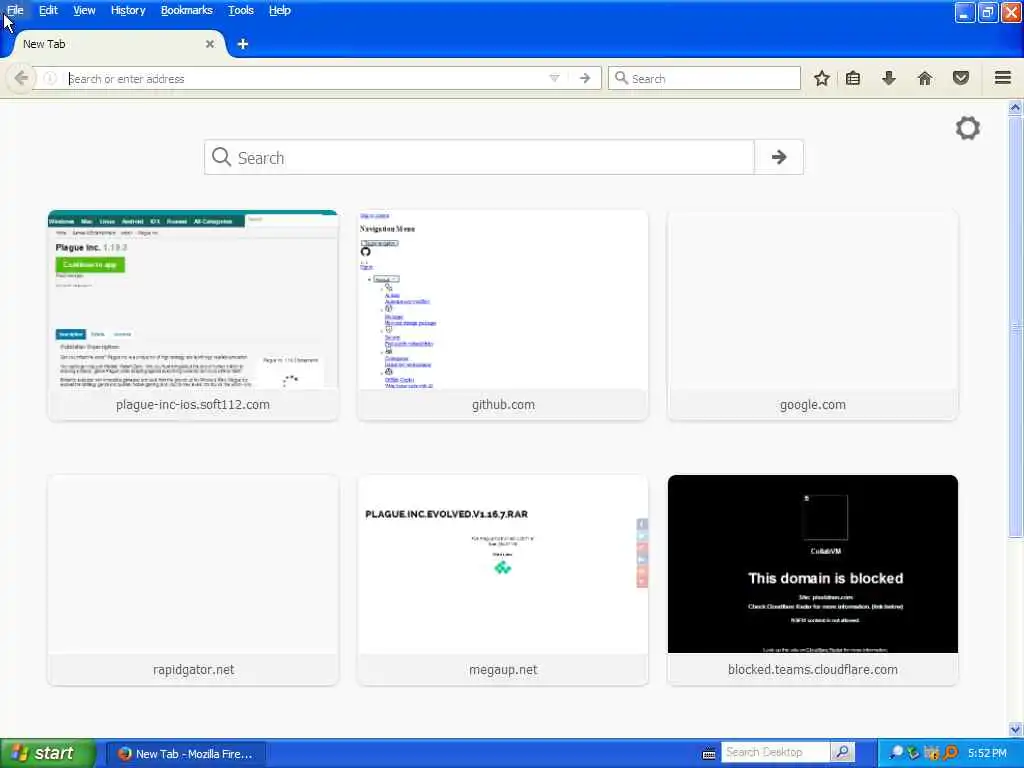Screen dimensions: 1024x768
Task: Click the on-screen keyboard icon in taskbar
Action: (x=709, y=754)
